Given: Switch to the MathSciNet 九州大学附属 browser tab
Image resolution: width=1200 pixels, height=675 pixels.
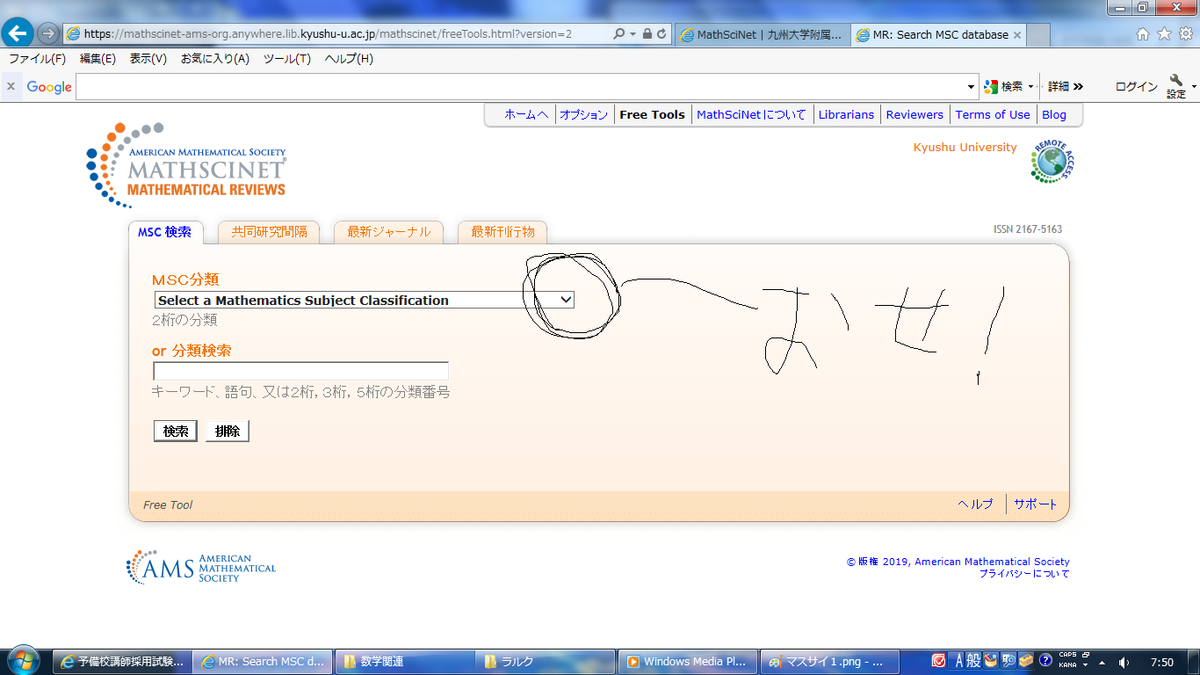Looking at the screenshot, I should [x=762, y=34].
